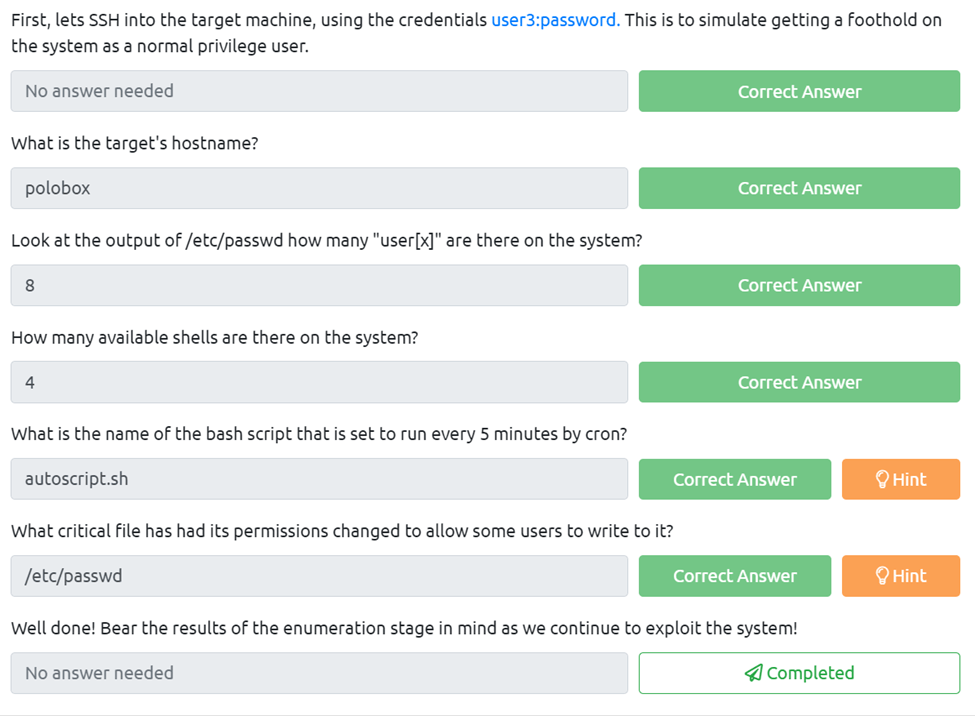Click the lightbulb icon beside the autoscript.sh answer
This screenshot has height=716, width=975.
(x=882, y=480)
